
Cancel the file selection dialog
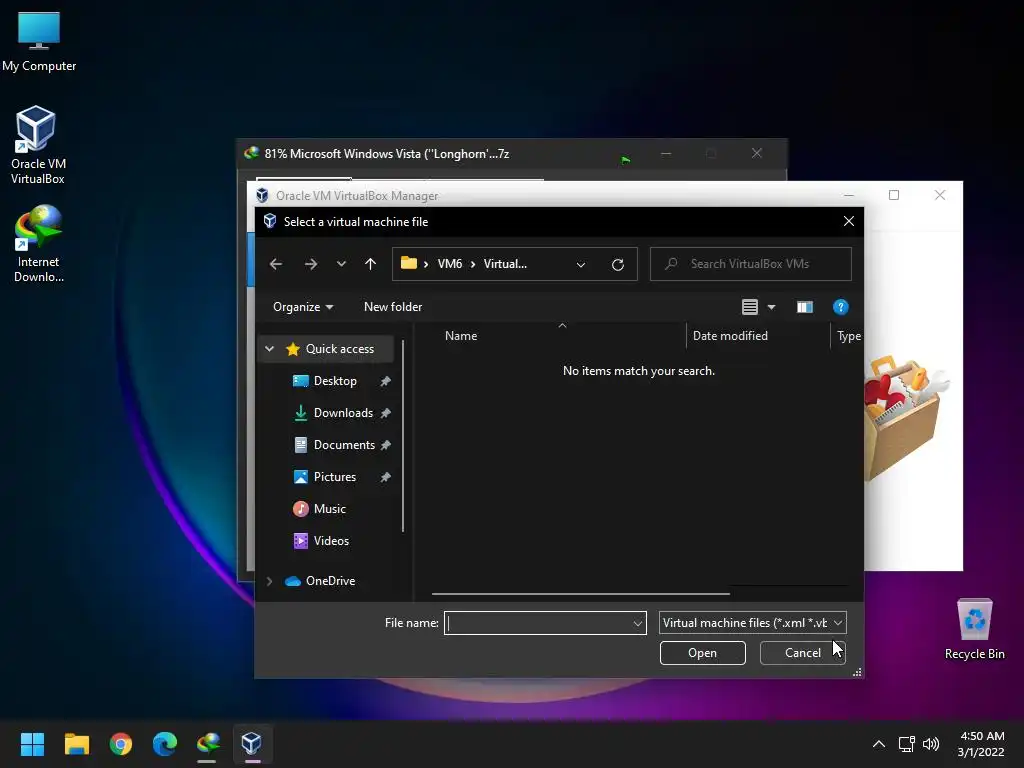803,653
